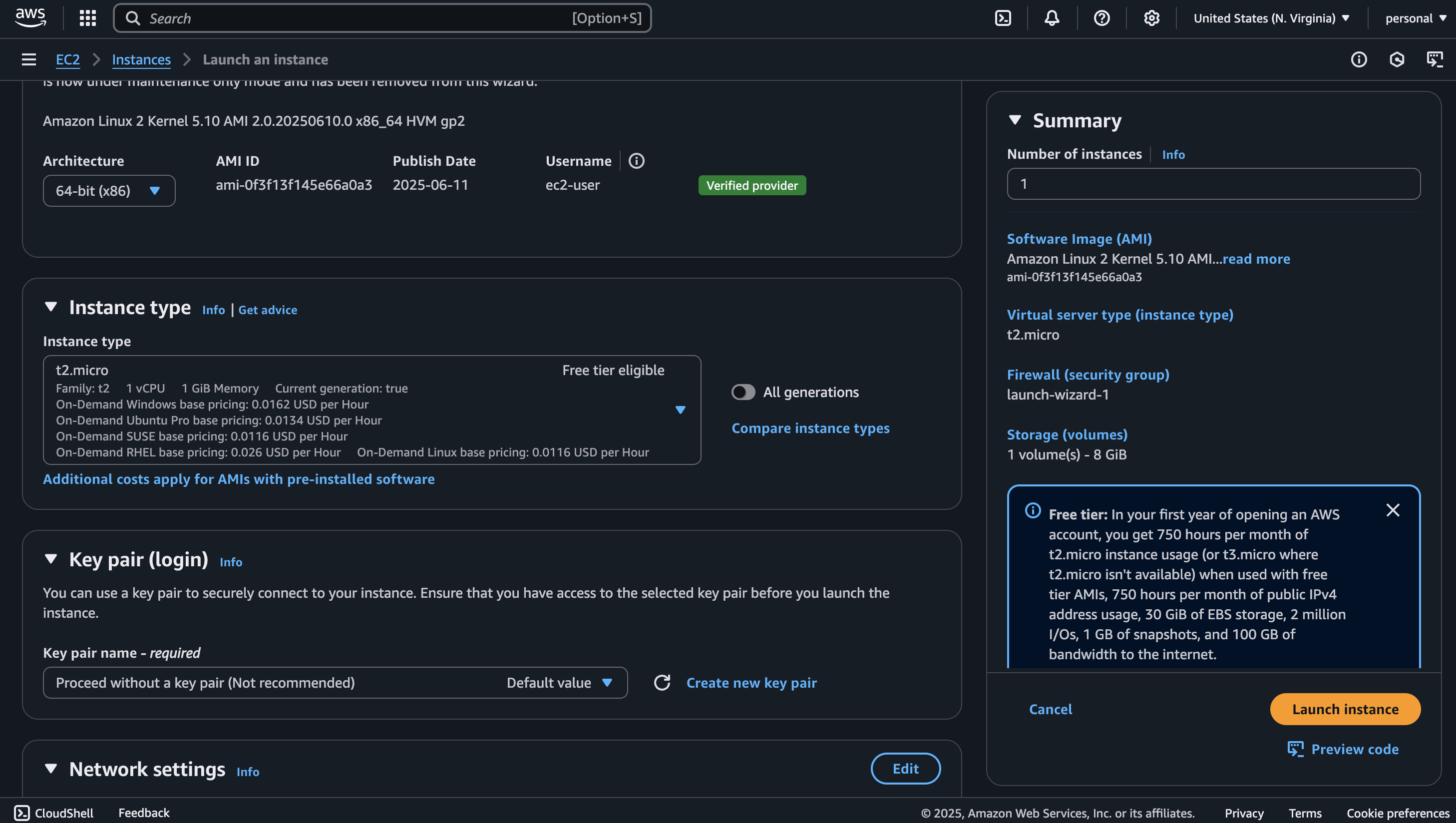Image resolution: width=1456 pixels, height=823 pixels.
Task: Open Cookie preferences
Action: pos(1398,813)
